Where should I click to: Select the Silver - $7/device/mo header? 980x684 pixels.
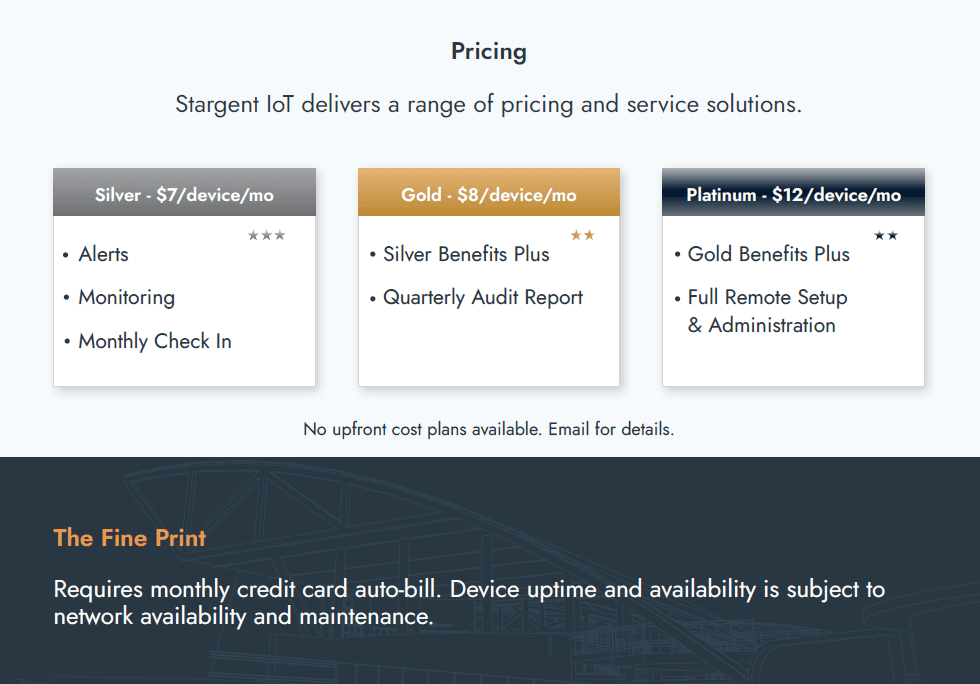(184, 193)
